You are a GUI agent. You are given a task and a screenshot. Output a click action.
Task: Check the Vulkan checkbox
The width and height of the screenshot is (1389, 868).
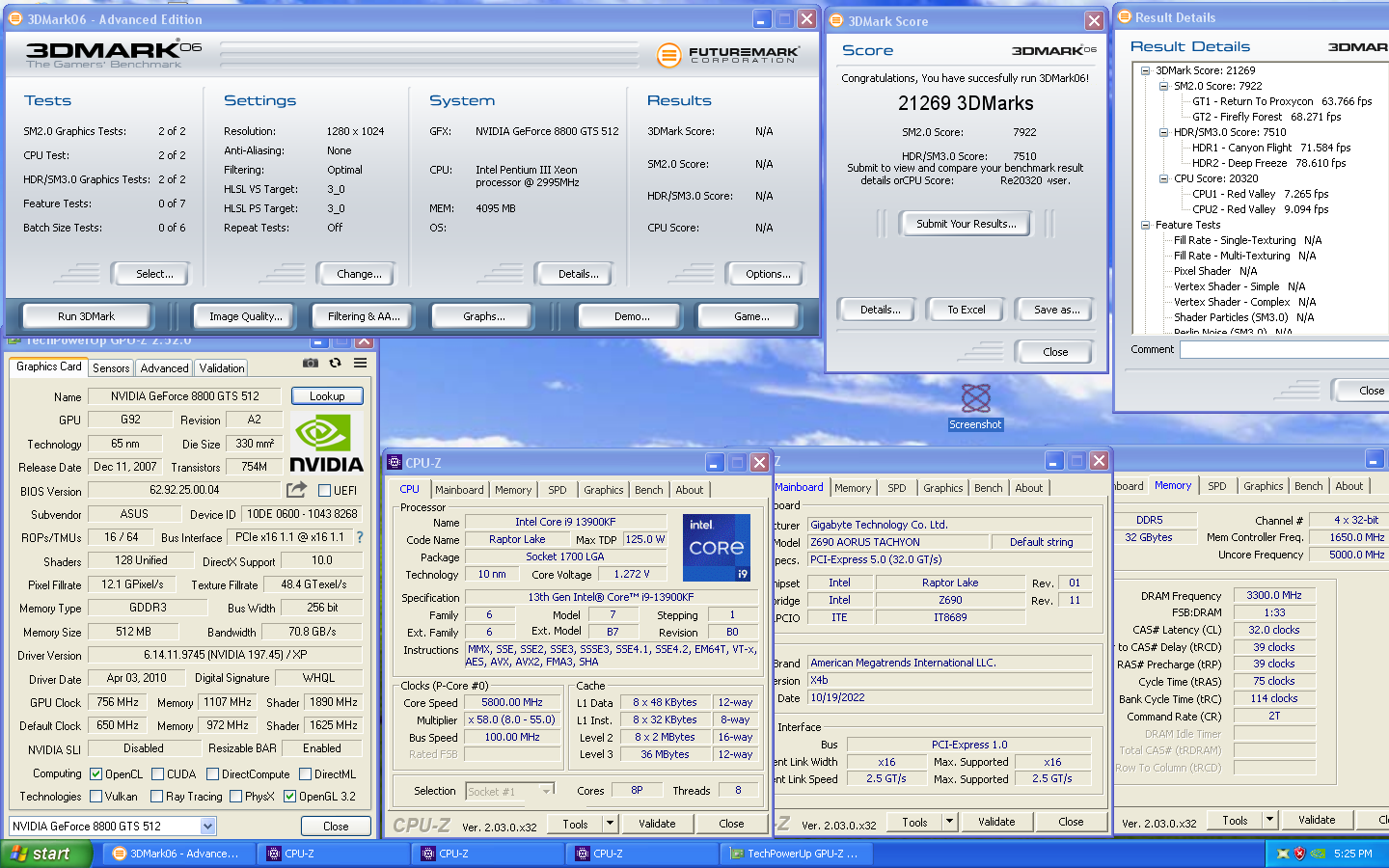click(96, 797)
